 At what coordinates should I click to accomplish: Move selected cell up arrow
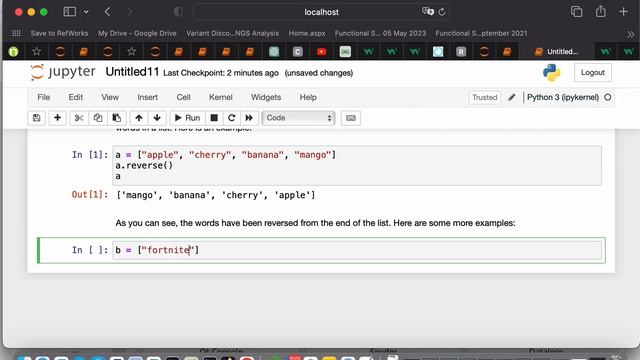(139, 118)
